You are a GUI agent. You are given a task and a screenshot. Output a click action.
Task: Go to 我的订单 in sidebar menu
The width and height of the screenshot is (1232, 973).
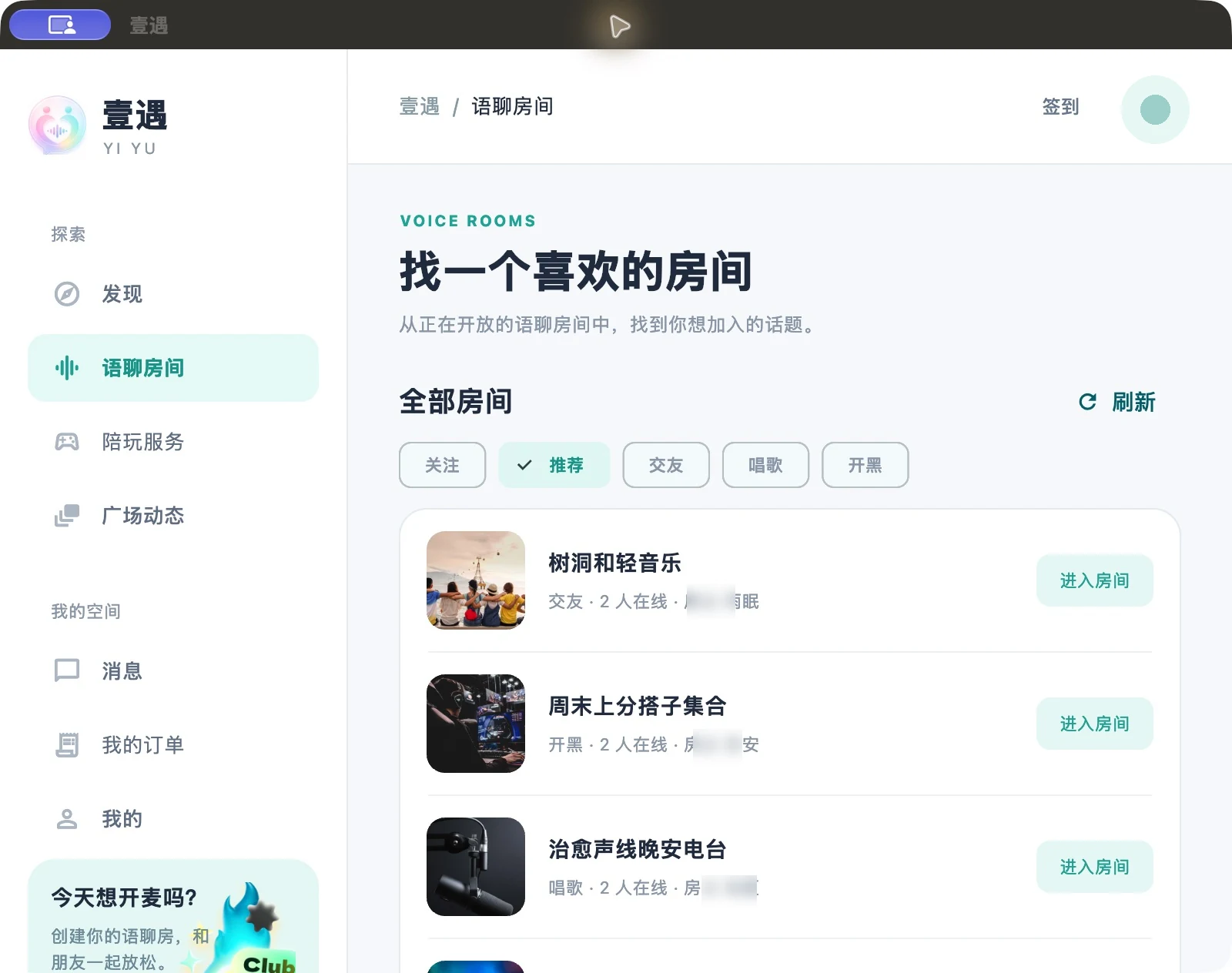pyautogui.click(x=173, y=745)
